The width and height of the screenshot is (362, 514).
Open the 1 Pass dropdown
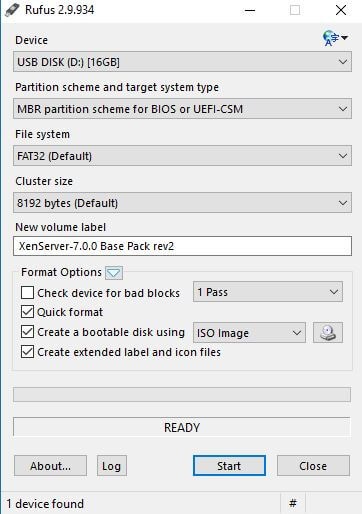coord(268,292)
